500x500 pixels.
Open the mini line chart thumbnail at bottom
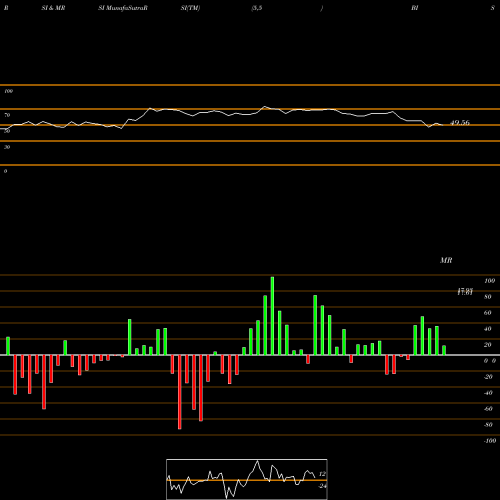tap(247, 479)
